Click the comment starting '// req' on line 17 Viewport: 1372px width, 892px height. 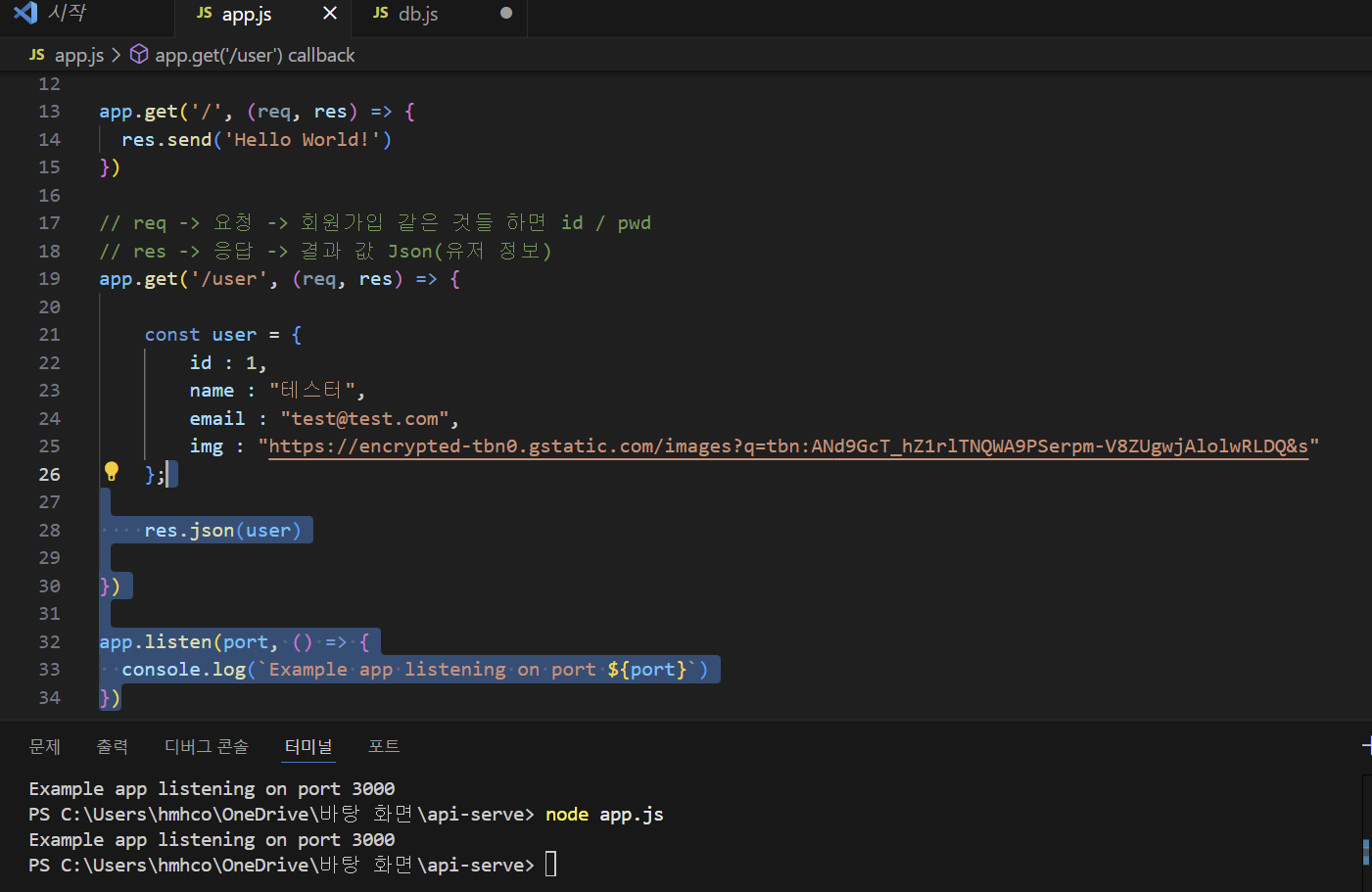375,223
